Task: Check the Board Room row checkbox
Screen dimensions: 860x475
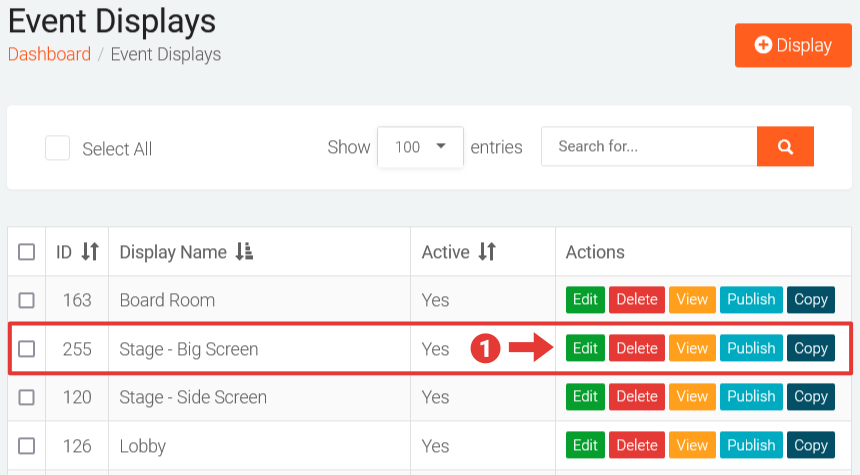Action: [27, 300]
